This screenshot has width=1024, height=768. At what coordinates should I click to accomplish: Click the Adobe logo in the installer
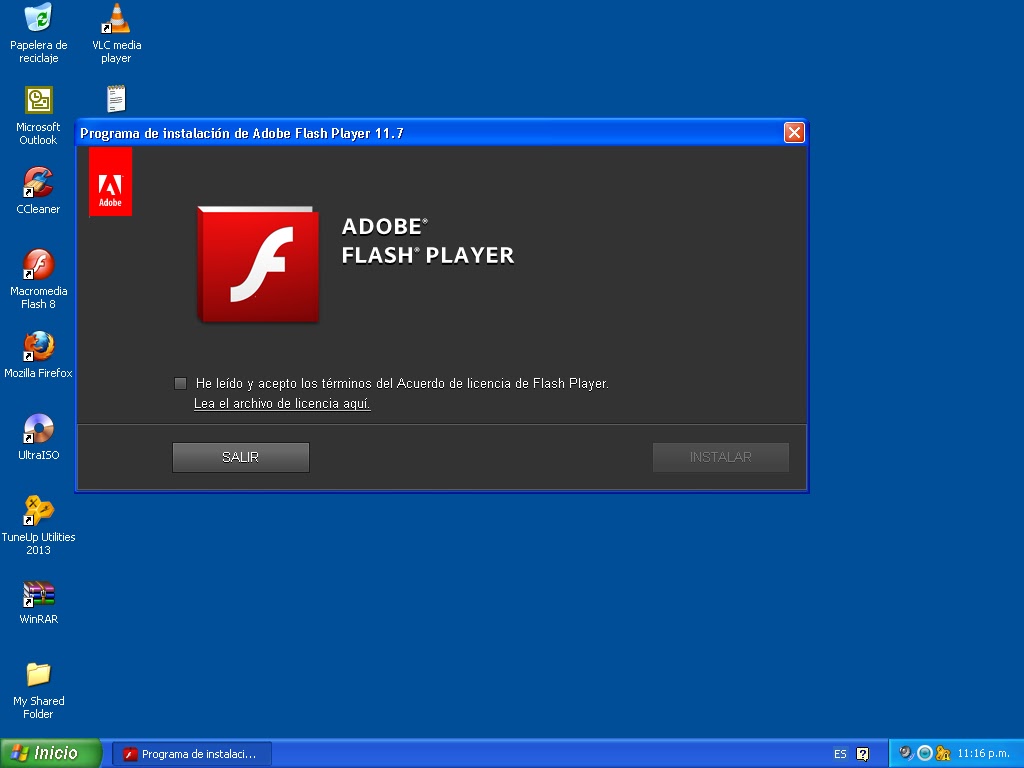(110, 182)
